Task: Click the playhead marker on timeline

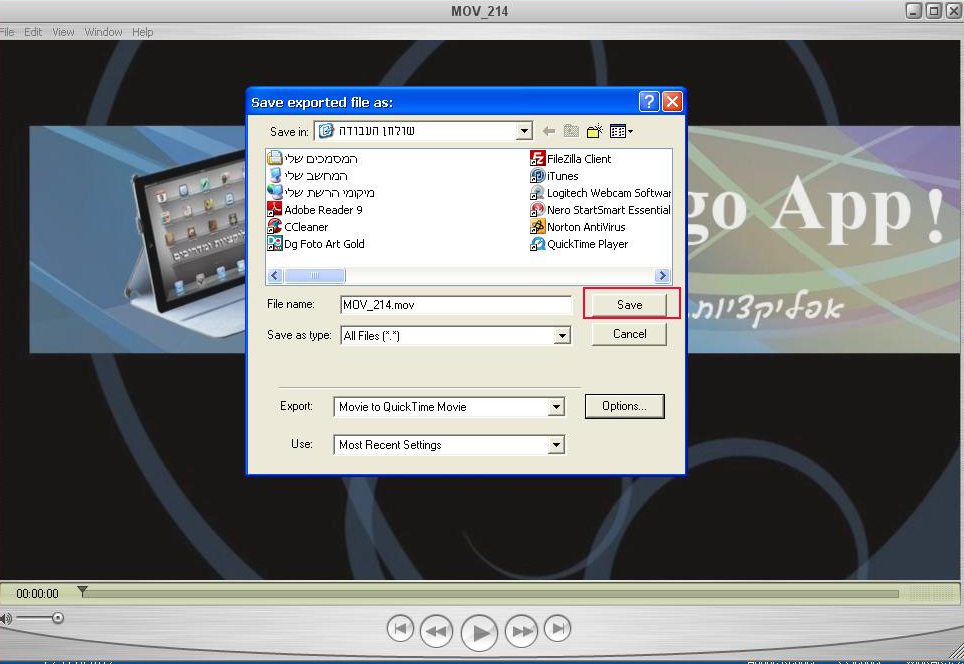Action: (82, 591)
